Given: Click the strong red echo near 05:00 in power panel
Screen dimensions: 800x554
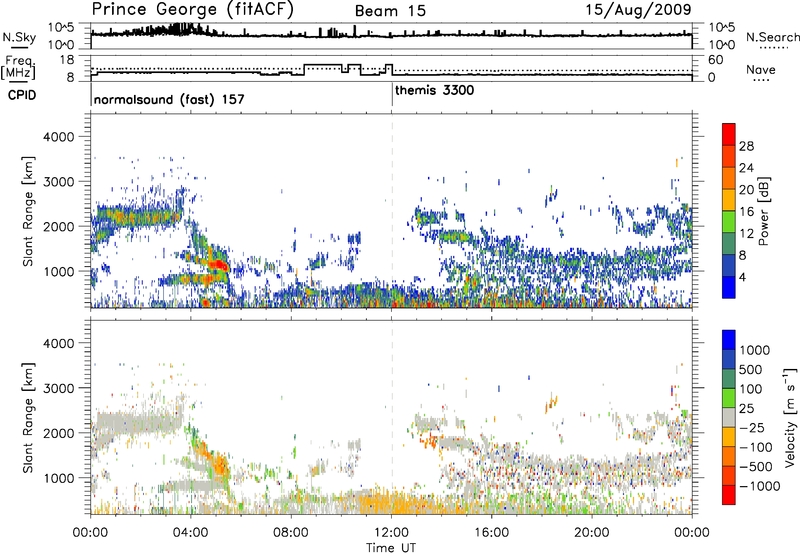Looking at the screenshot, I should (x=219, y=265).
